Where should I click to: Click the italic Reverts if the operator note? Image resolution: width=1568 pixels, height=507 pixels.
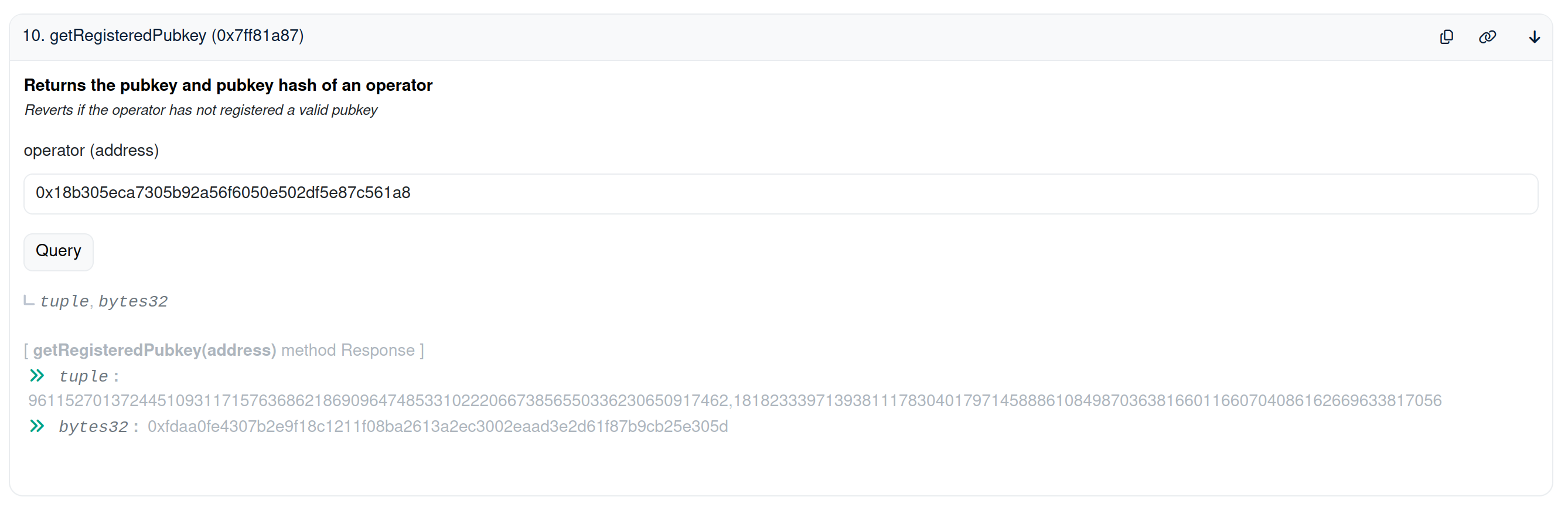[x=201, y=110]
